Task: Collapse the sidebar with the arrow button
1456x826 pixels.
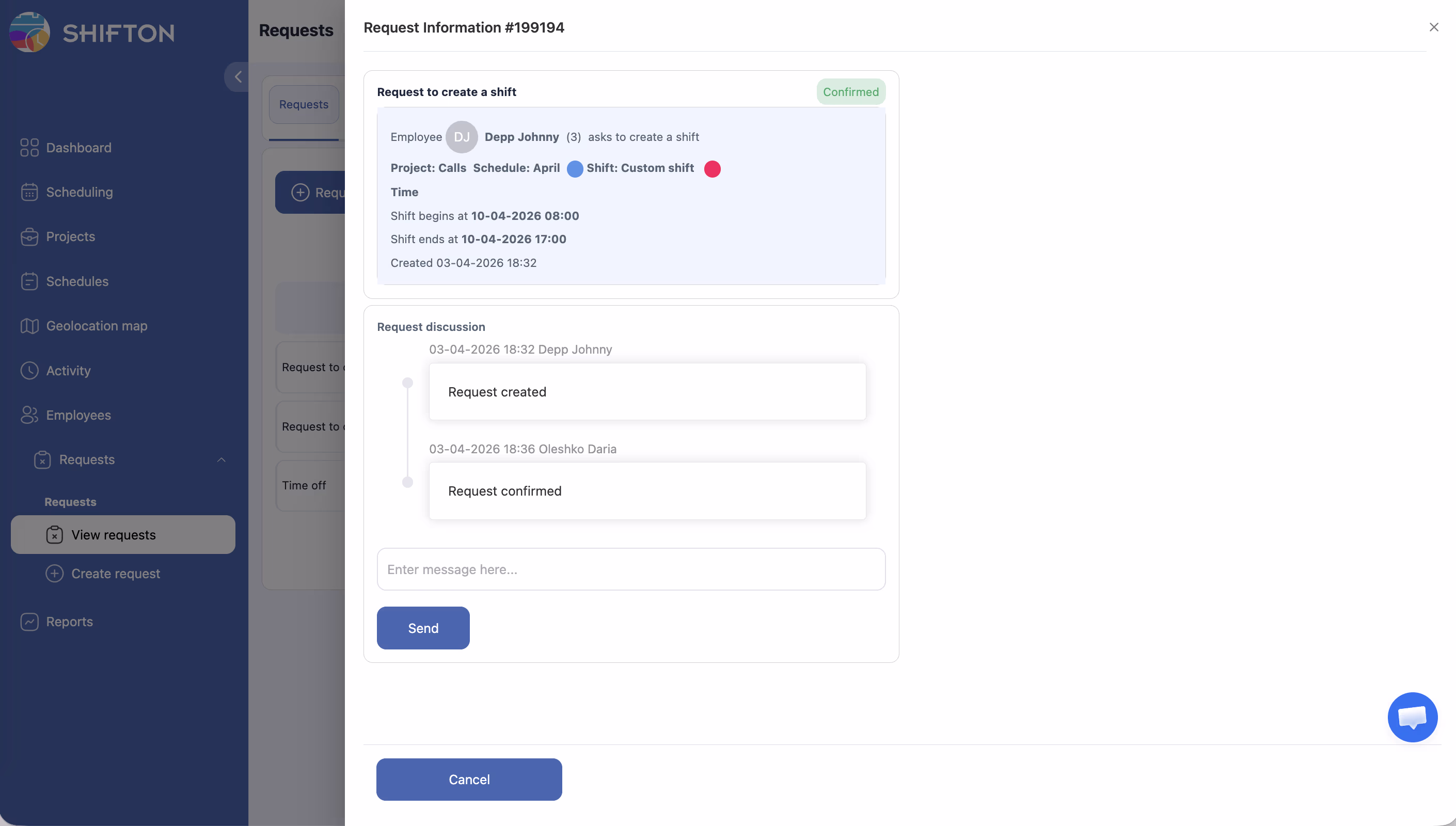Action: click(238, 76)
